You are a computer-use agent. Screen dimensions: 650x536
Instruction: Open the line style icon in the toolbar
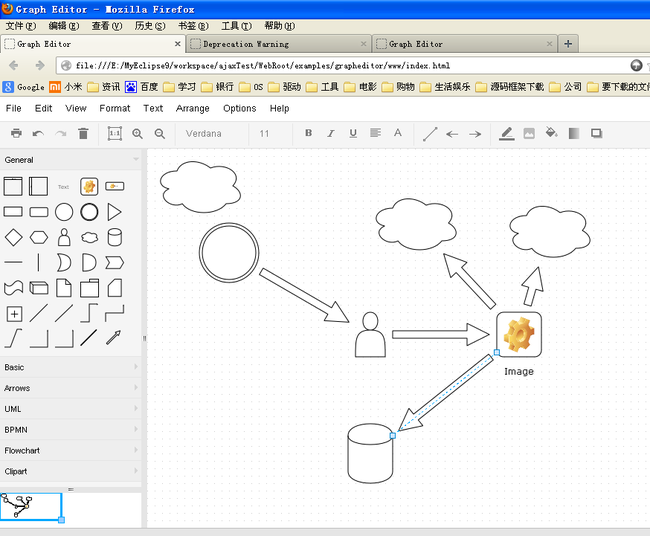(x=430, y=134)
